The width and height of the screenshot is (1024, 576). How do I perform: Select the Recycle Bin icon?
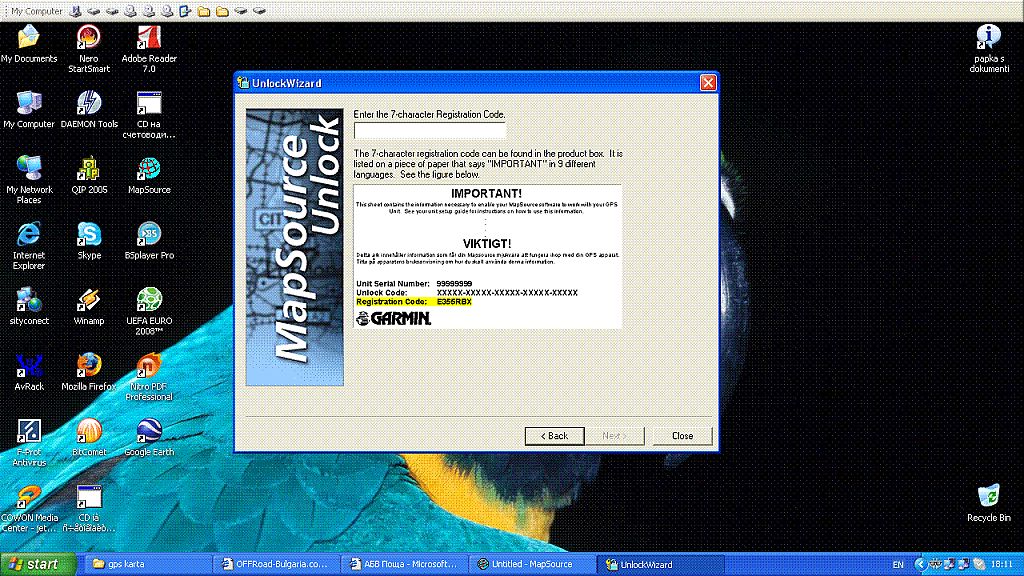pyautogui.click(x=988, y=496)
